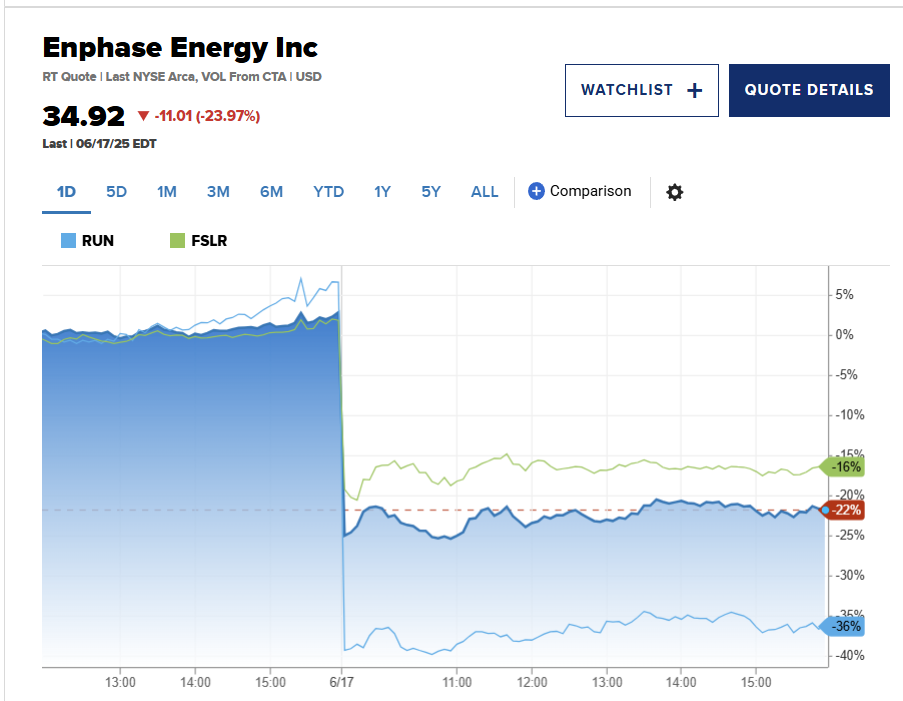Click the plus icon in Watchlist button

point(695,90)
